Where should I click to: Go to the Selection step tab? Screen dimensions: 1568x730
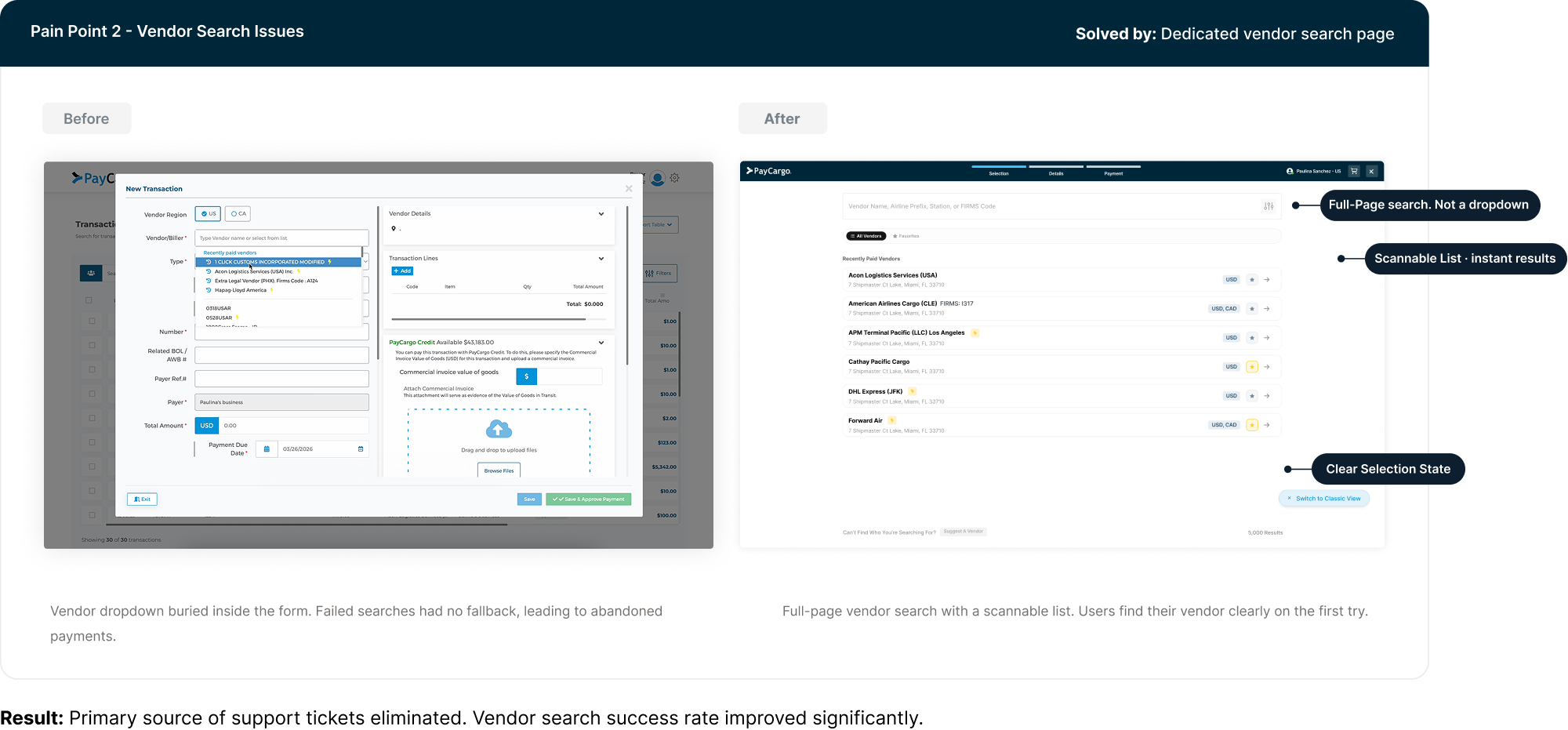(x=999, y=171)
